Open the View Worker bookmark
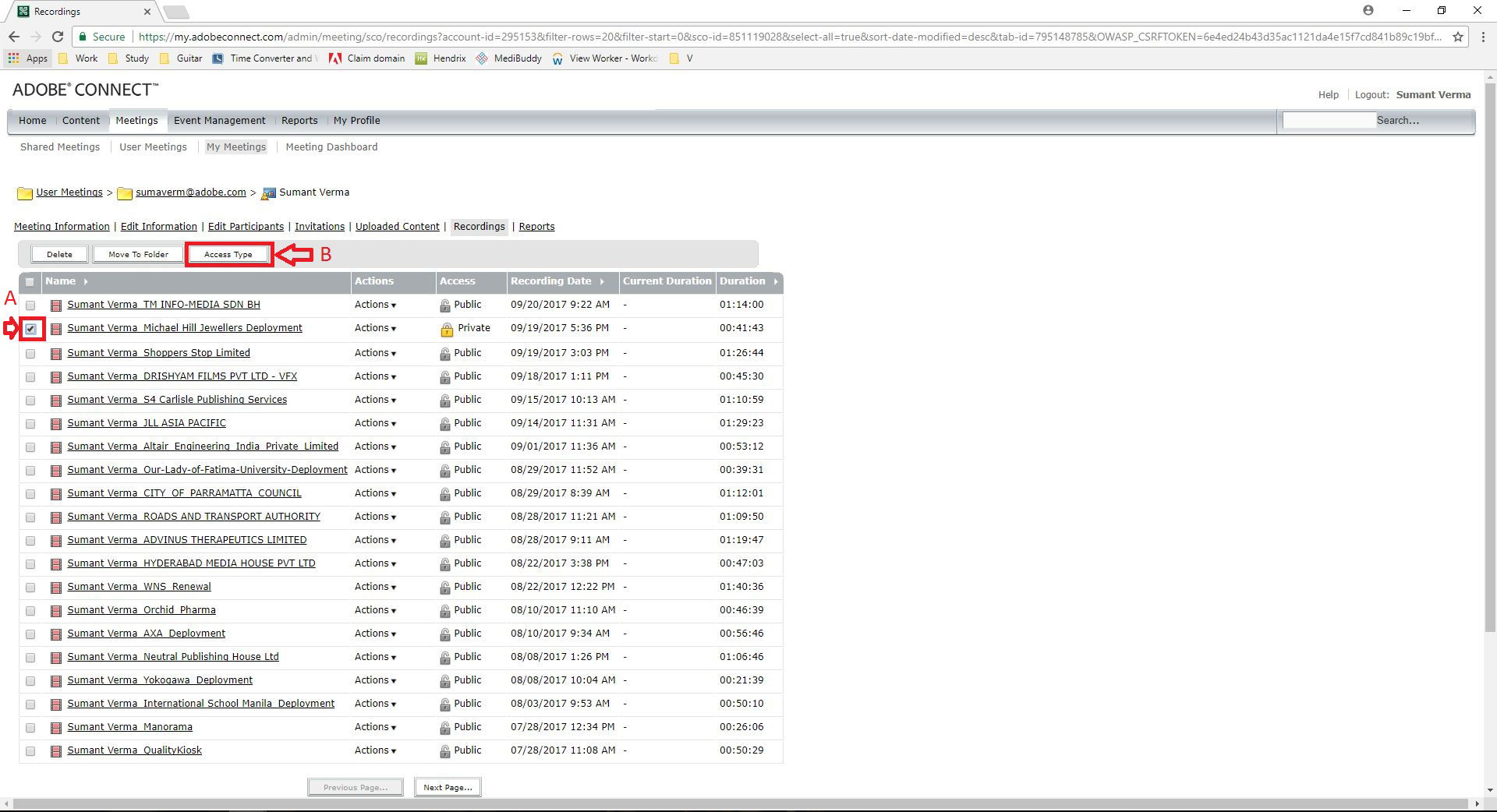 pos(604,58)
